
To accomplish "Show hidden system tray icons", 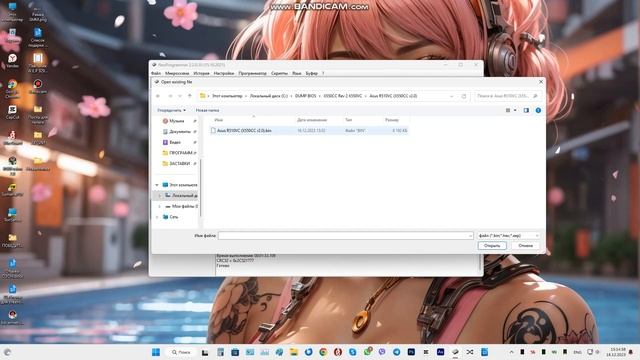I will click(511, 352).
